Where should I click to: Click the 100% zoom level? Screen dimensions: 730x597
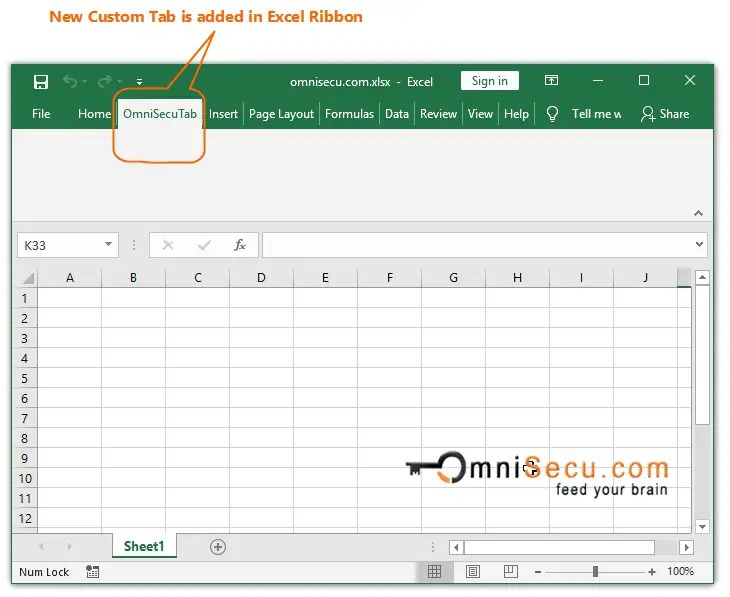click(680, 571)
